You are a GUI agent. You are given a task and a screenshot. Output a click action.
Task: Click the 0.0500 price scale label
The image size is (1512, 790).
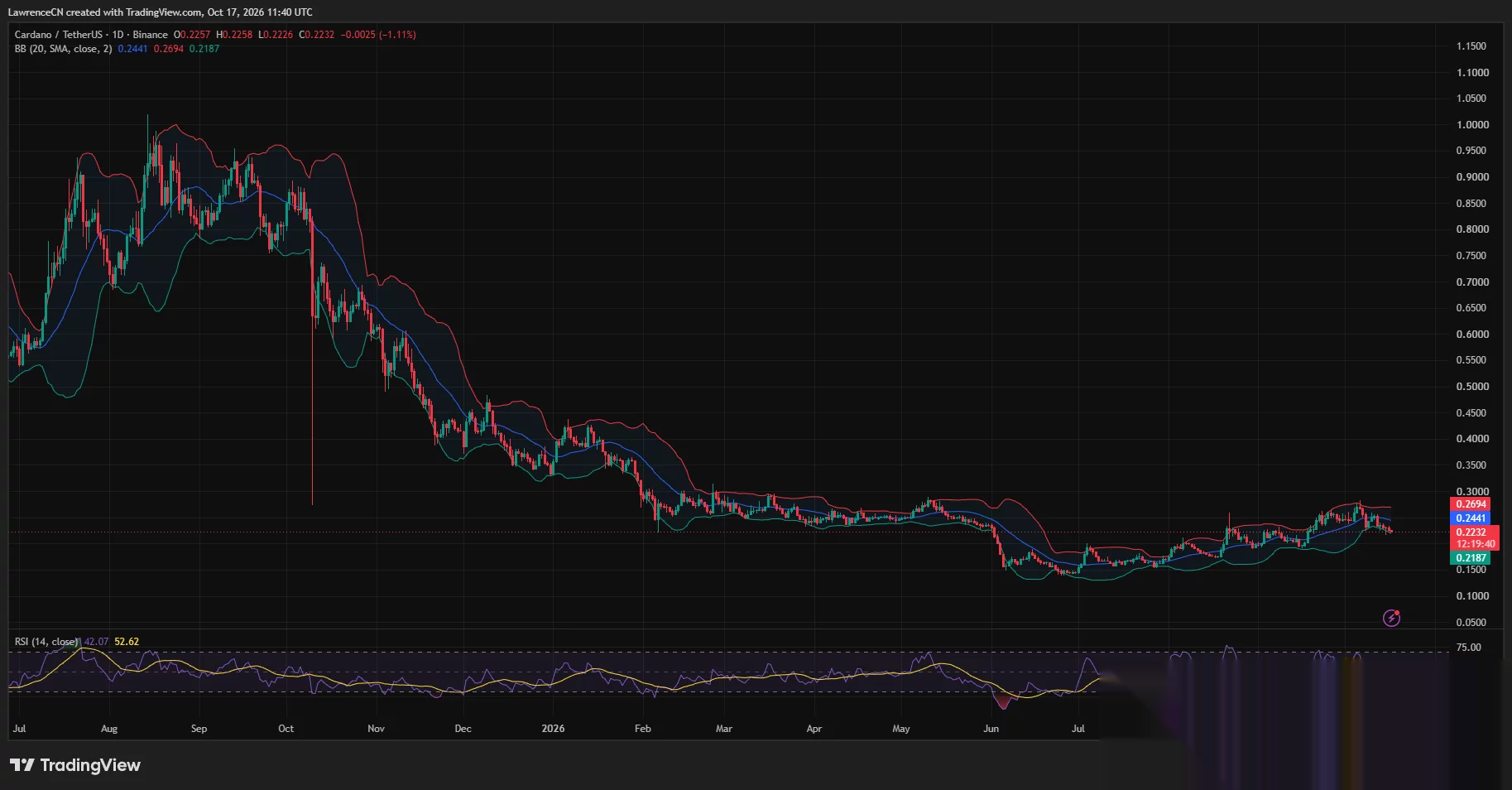pyautogui.click(x=1471, y=623)
